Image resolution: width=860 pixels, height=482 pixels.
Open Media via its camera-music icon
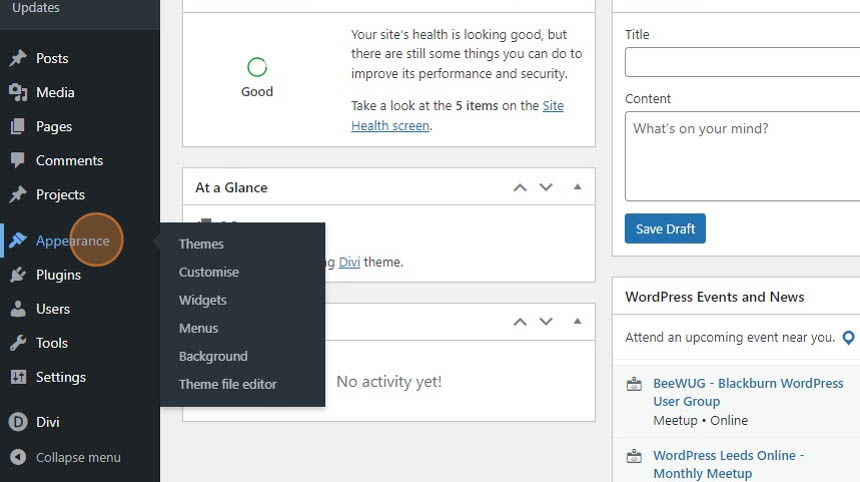[18, 92]
